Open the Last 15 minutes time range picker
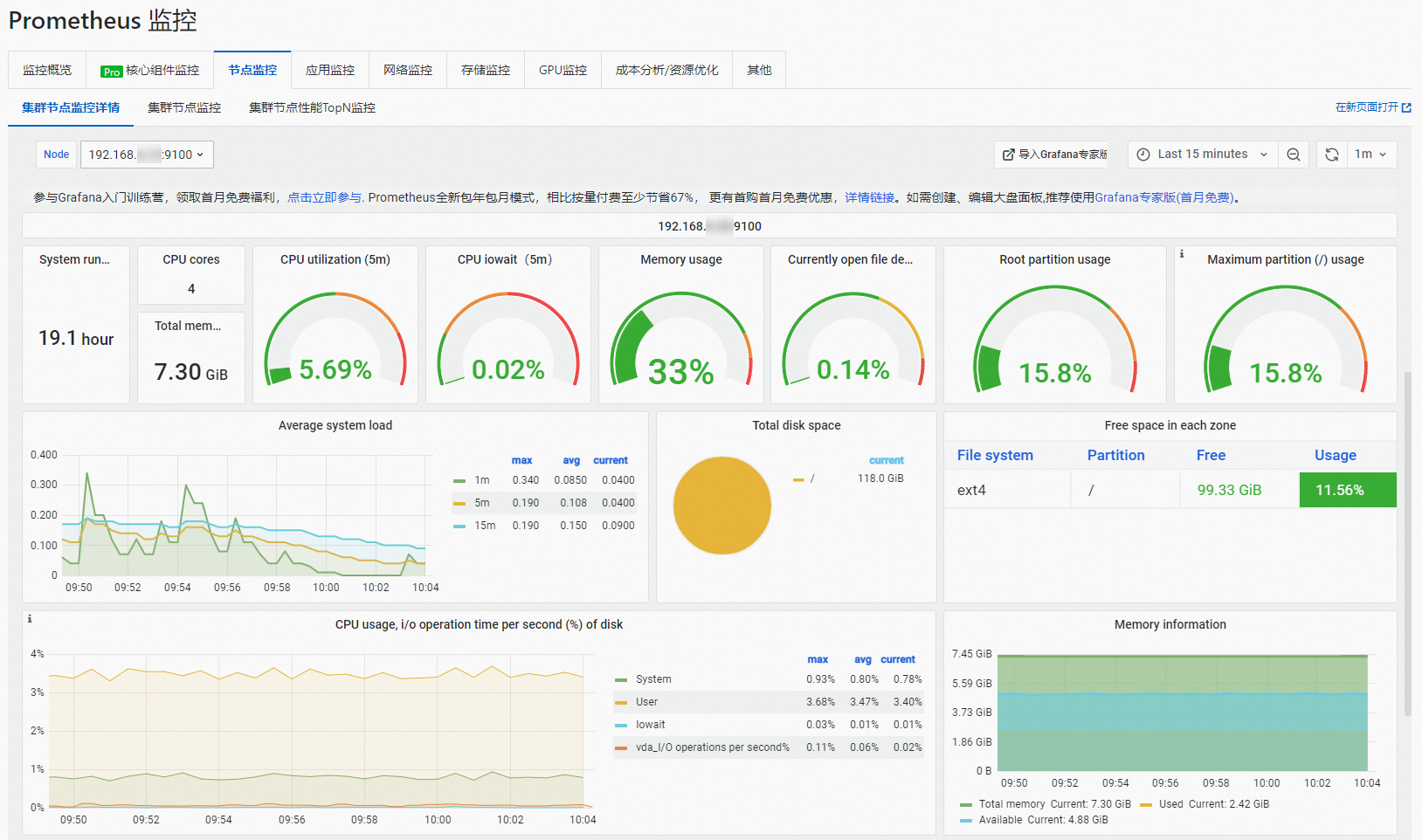 coord(1203,155)
